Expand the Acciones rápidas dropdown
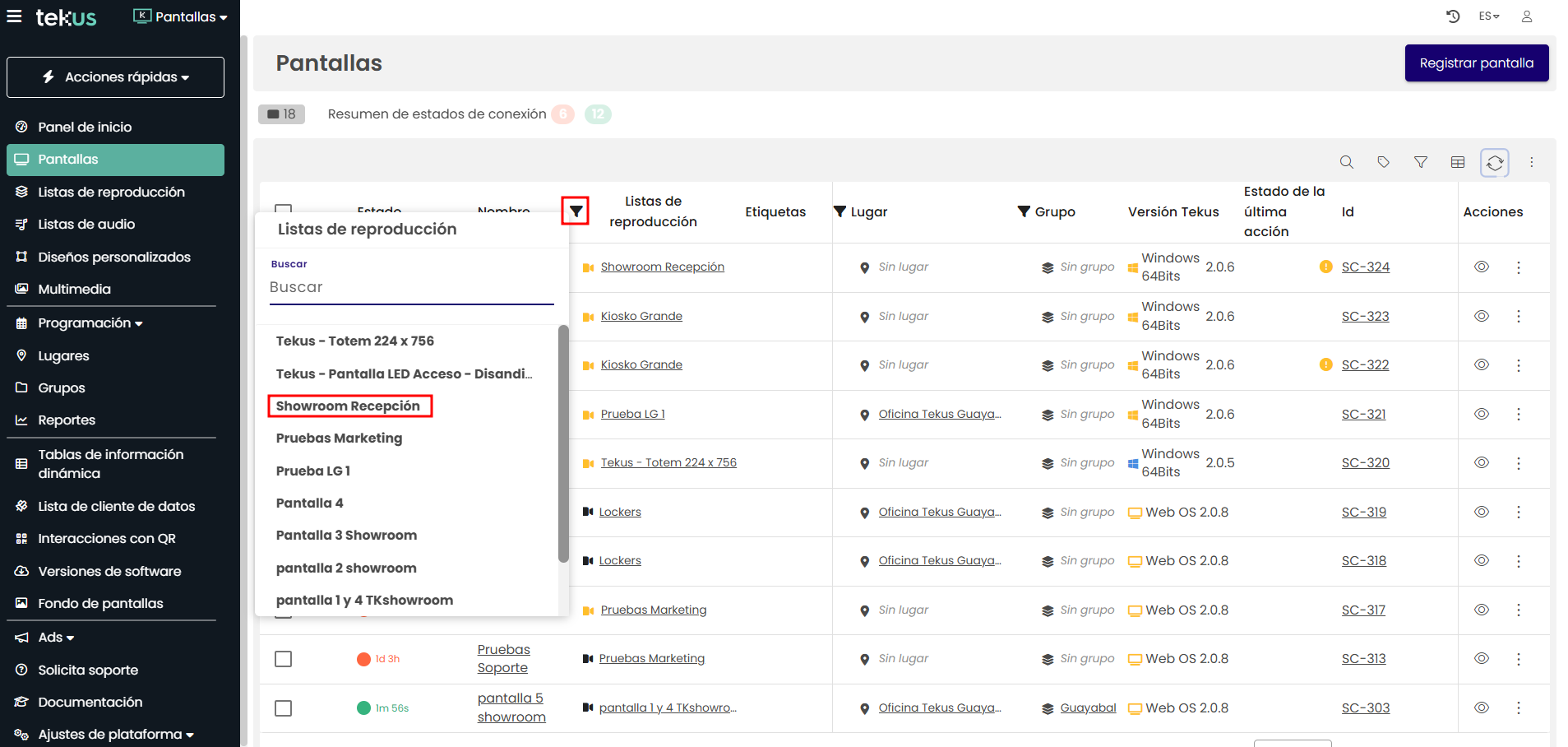This screenshot has height=747, width=1568. [115, 77]
